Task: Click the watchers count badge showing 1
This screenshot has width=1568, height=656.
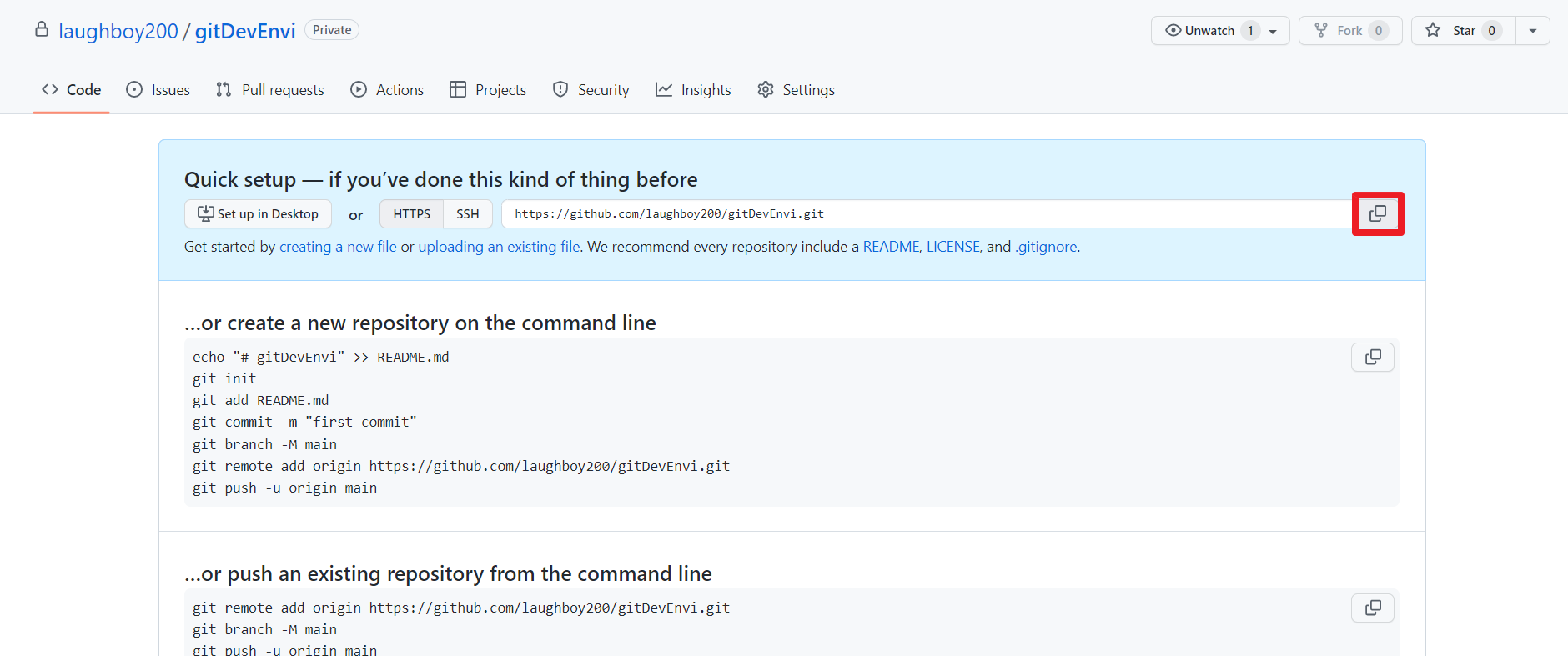Action: click(1250, 30)
